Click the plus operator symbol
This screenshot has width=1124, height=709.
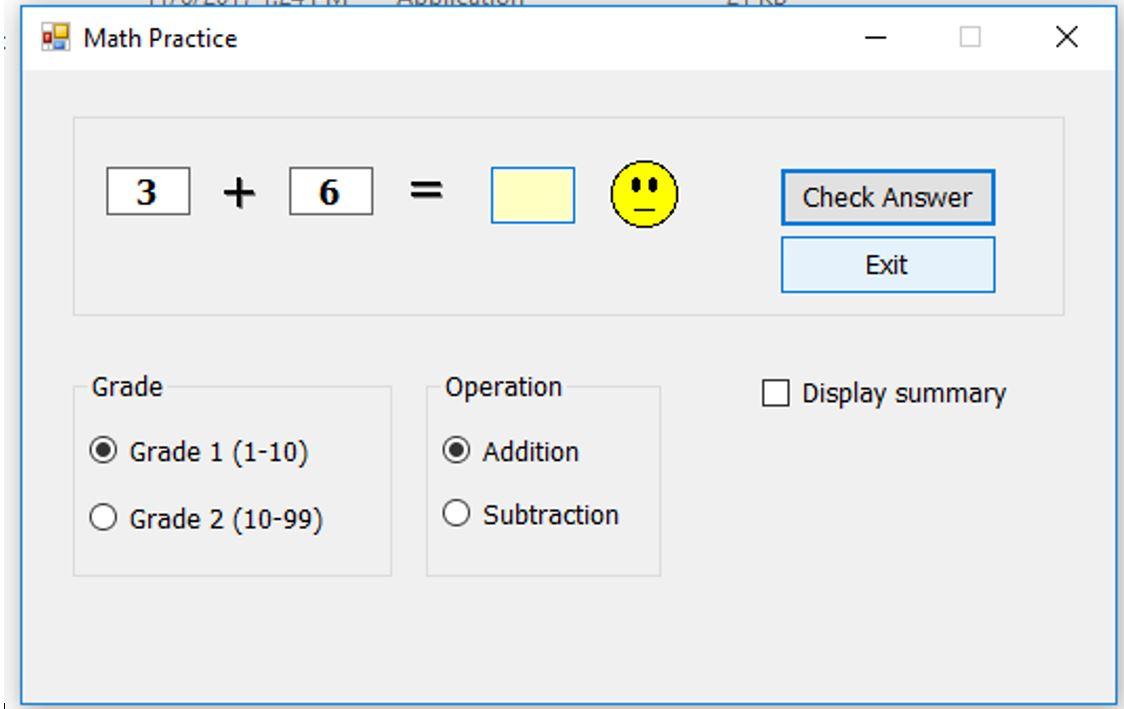(x=239, y=193)
